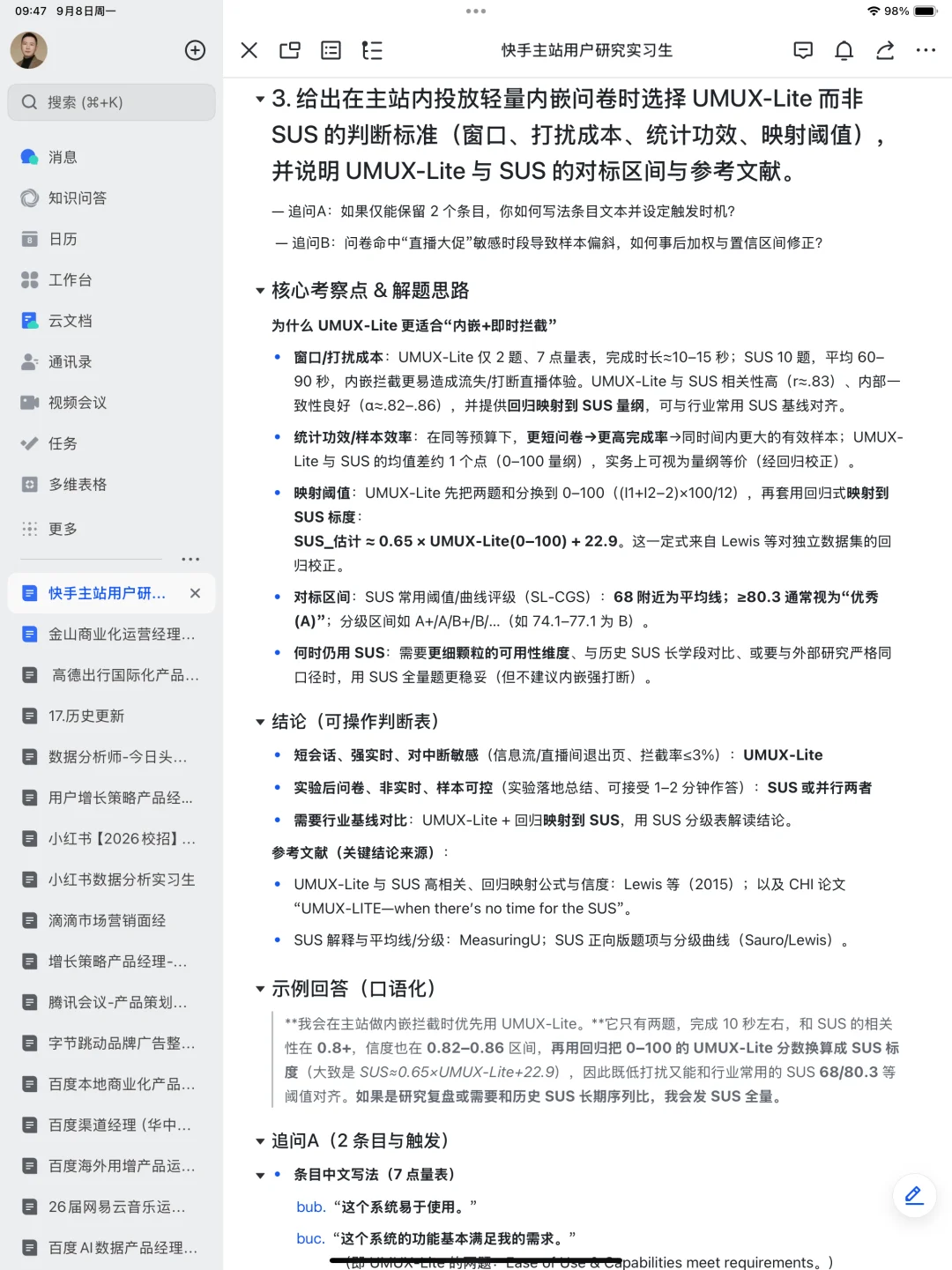Image resolution: width=952 pixels, height=1270 pixels.
Task: Open 小红书数据分析实习生 document
Action: point(111,880)
